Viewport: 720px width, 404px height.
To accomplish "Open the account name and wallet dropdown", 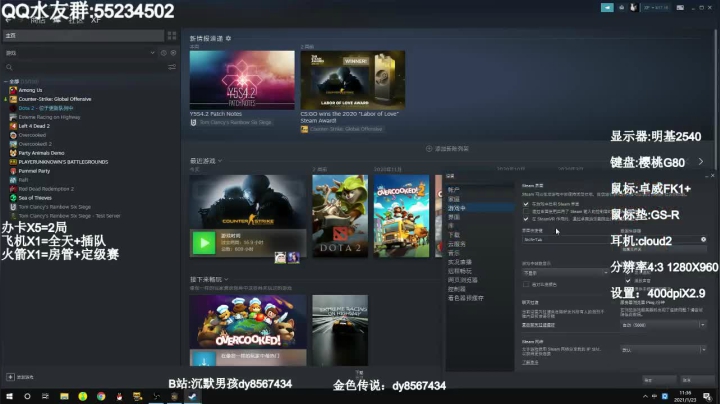I will (656, 8).
